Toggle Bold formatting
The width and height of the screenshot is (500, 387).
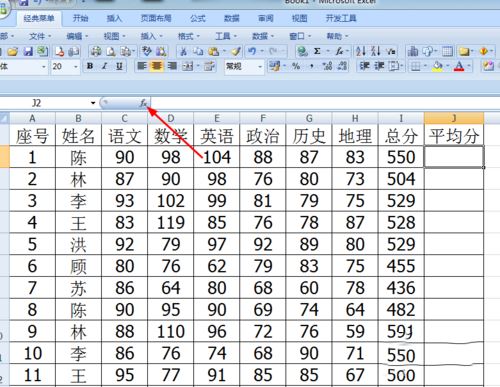[90, 66]
